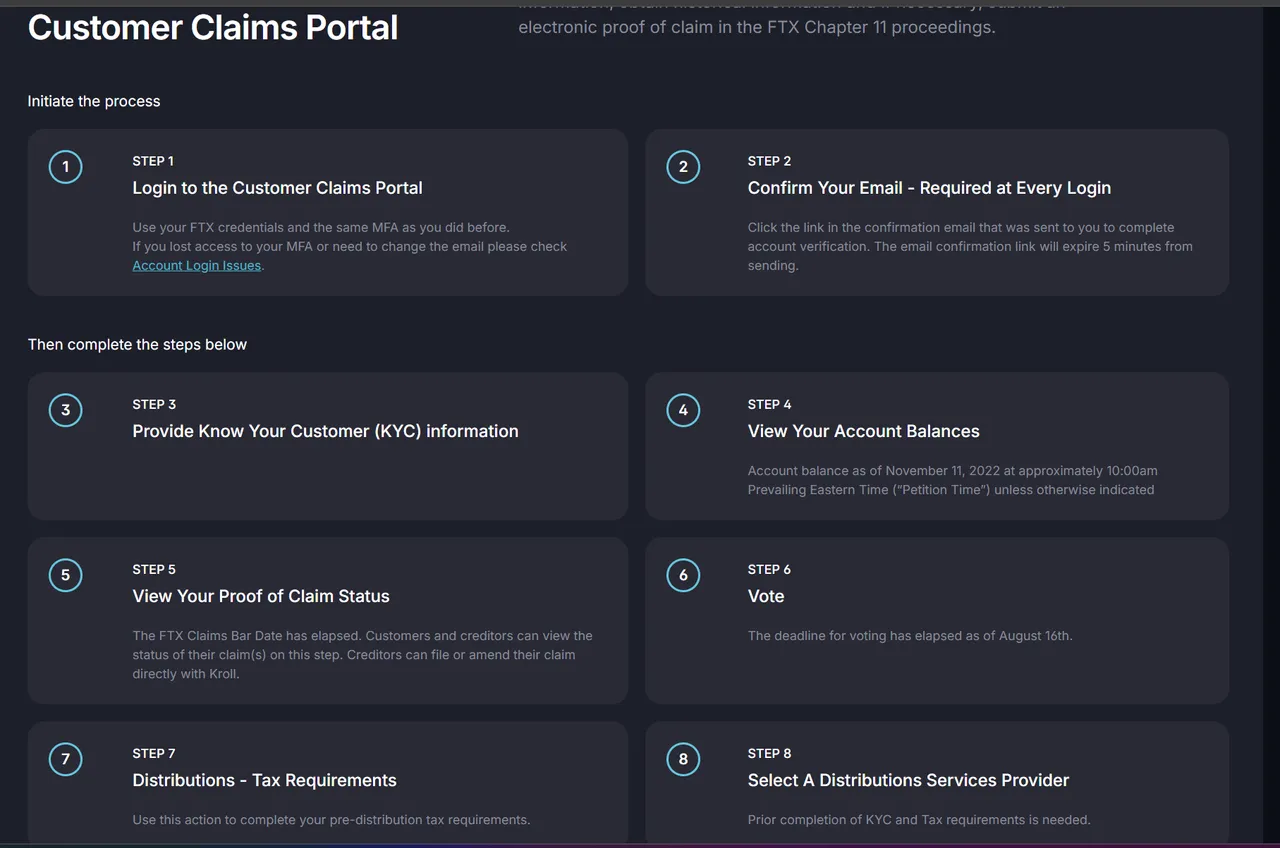Click the step 4 circle icon
Screen dimensions: 1280x848
point(683,410)
